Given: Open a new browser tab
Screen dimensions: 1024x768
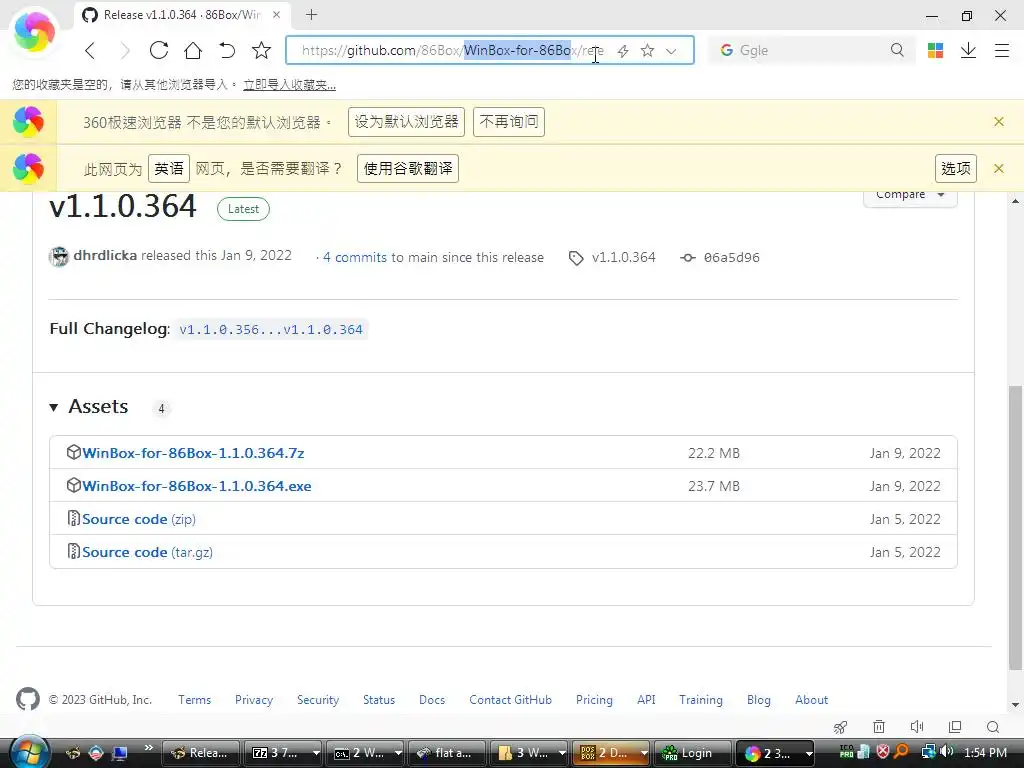Looking at the screenshot, I should click(312, 14).
